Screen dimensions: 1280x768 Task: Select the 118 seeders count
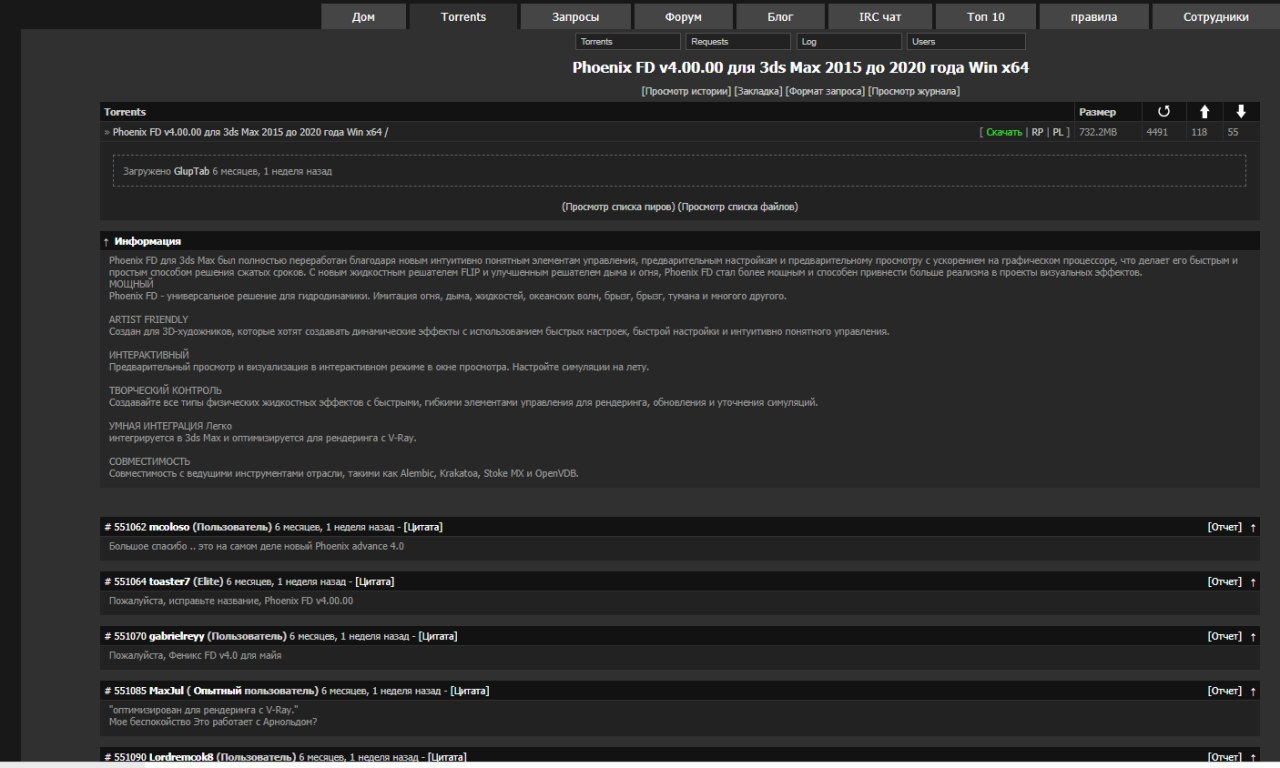[x=1199, y=132]
